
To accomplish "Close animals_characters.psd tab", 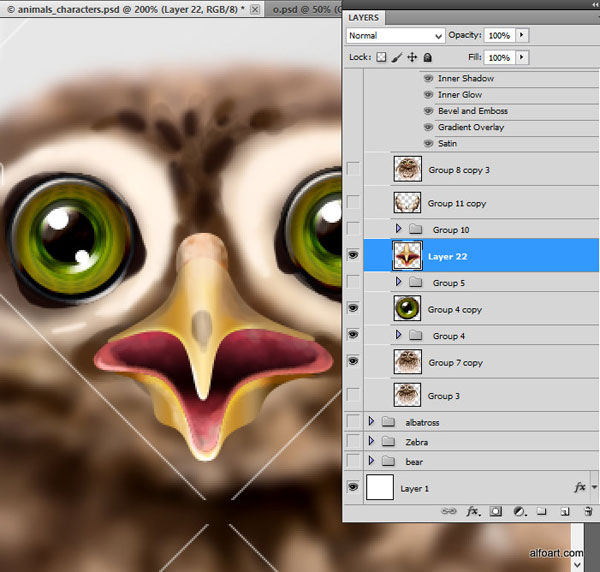I will (255, 10).
